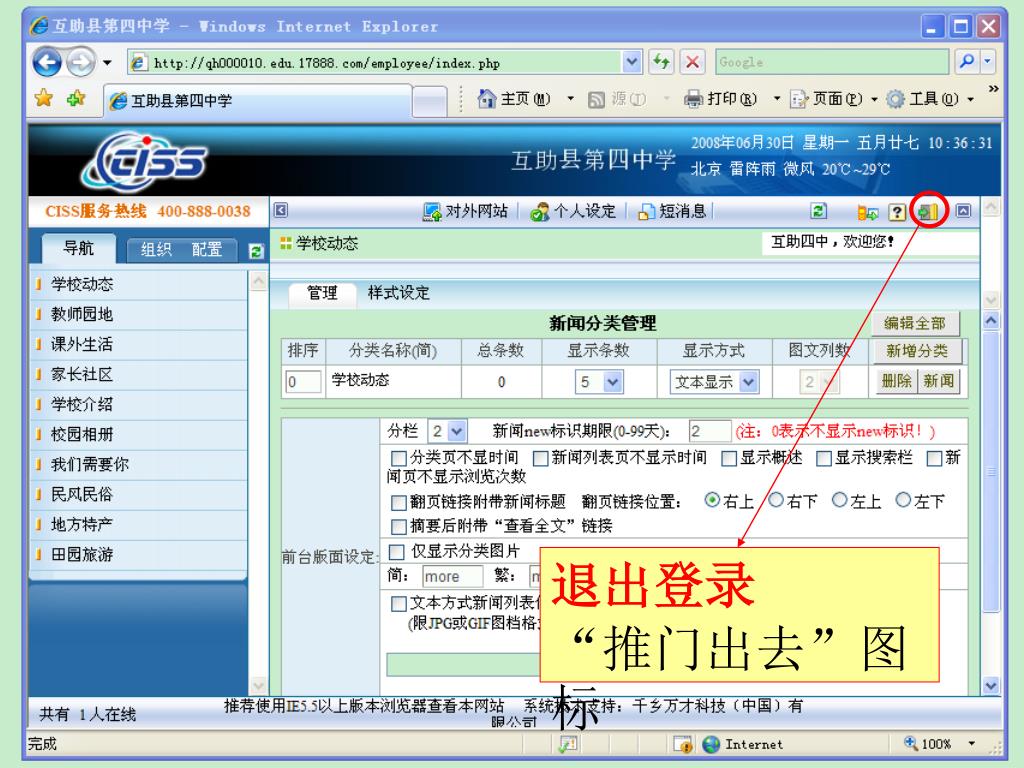The width and height of the screenshot is (1024, 768).
Task: Expand the 主页 dropdown arrow
Action: click(571, 99)
